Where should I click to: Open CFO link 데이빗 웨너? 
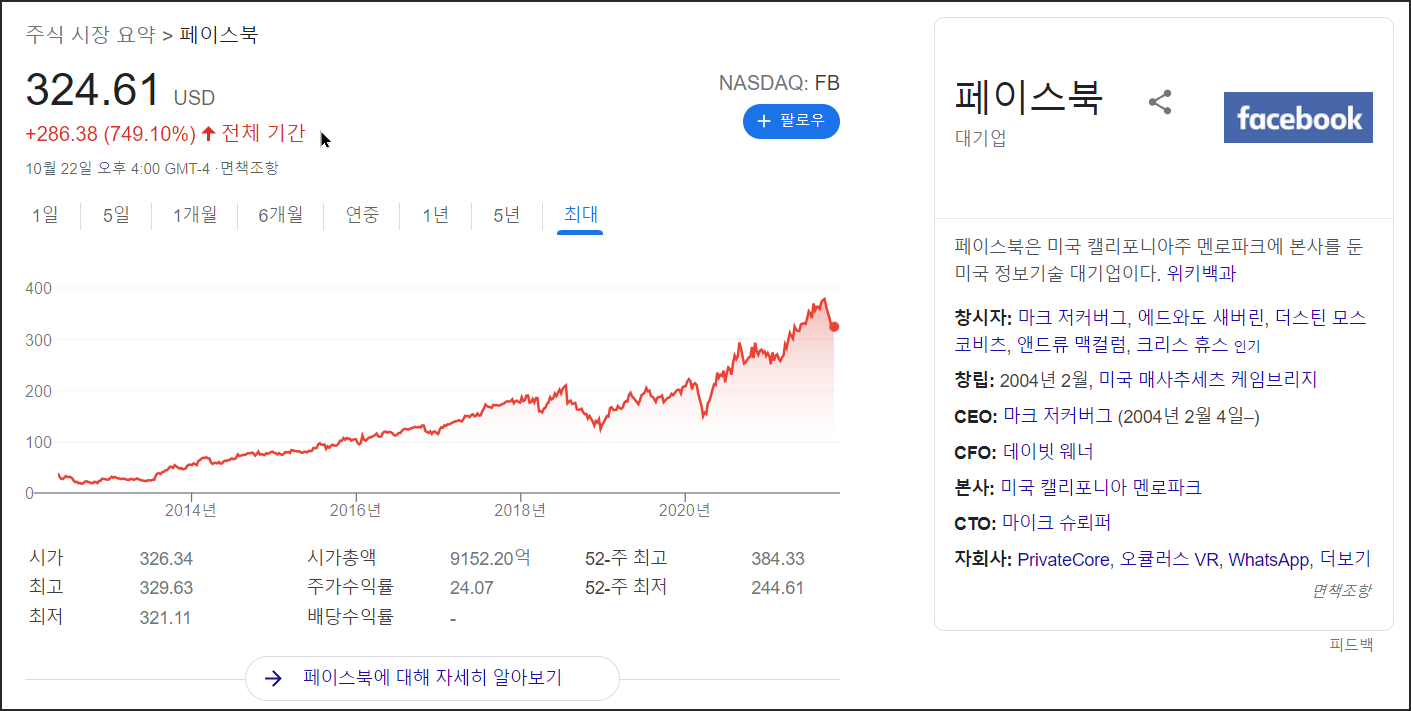(1048, 452)
